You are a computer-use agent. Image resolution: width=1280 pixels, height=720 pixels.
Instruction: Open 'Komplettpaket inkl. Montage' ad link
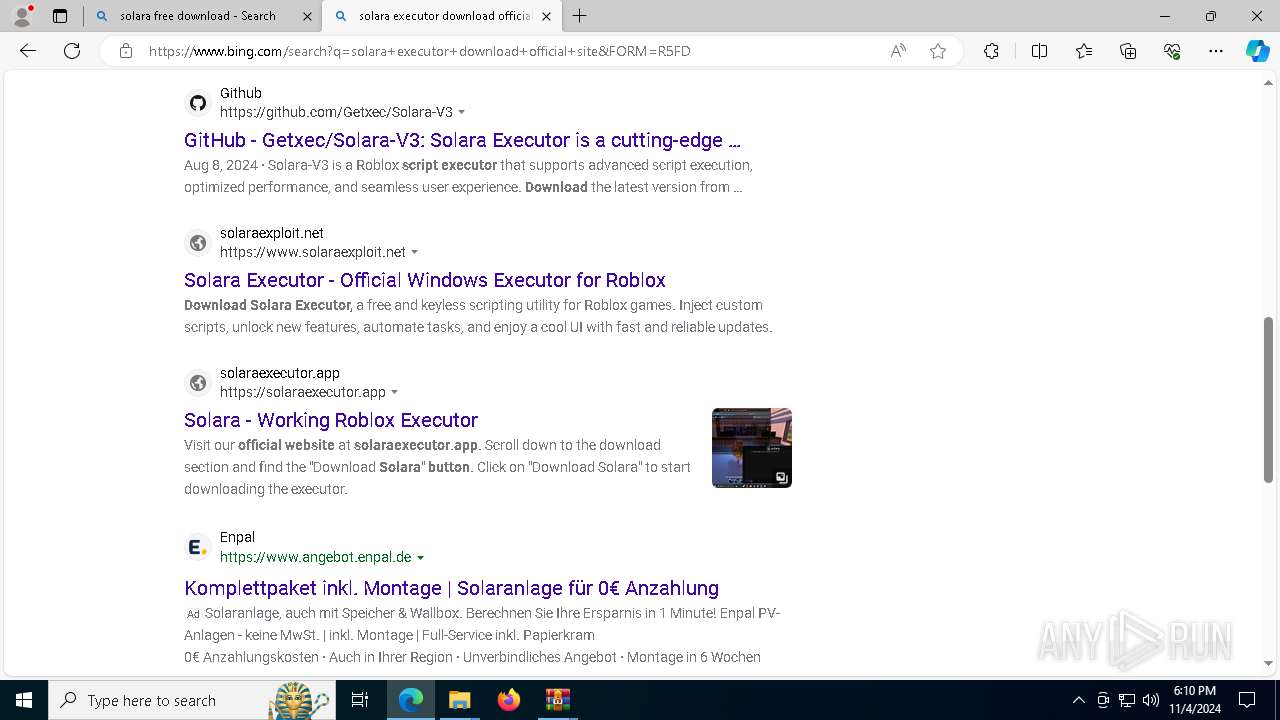pos(451,588)
